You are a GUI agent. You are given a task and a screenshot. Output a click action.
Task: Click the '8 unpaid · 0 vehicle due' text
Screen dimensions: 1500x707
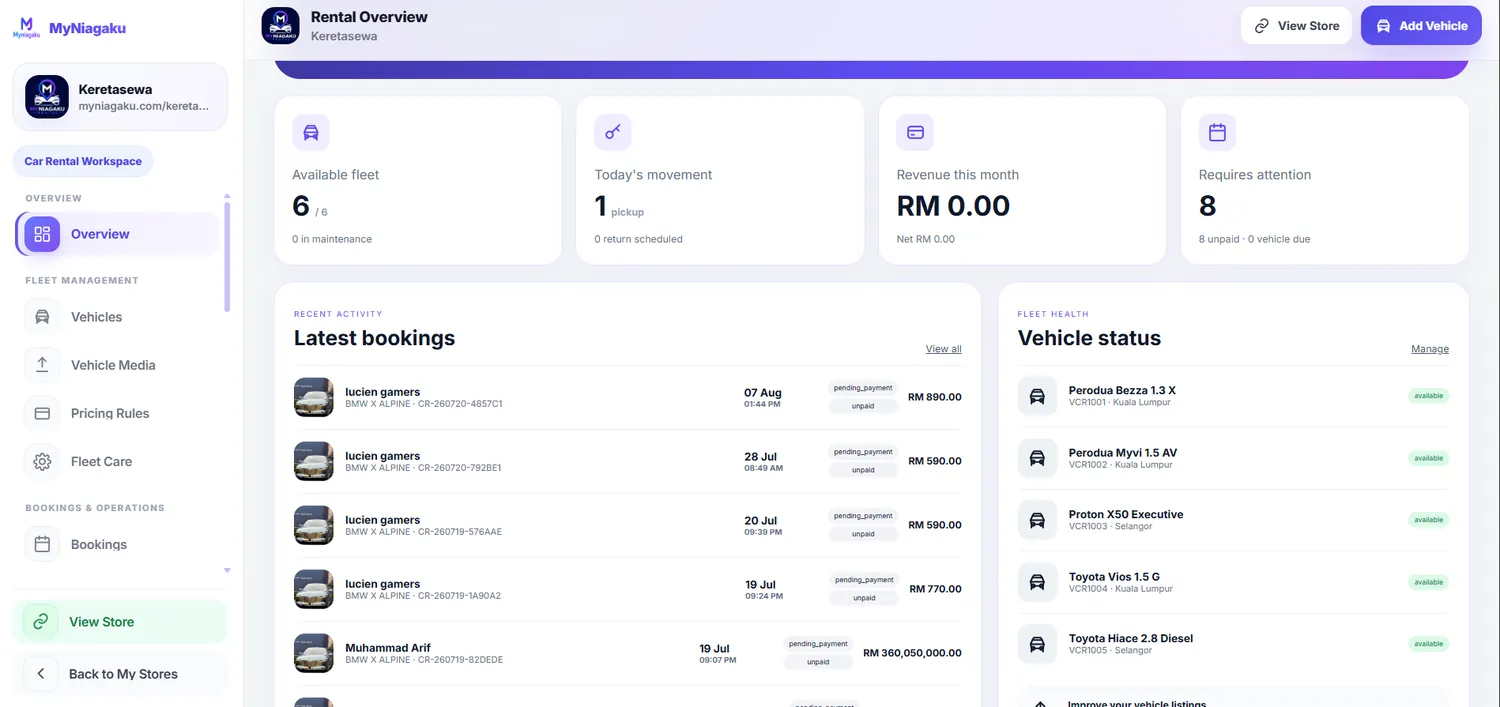[x=1254, y=239]
